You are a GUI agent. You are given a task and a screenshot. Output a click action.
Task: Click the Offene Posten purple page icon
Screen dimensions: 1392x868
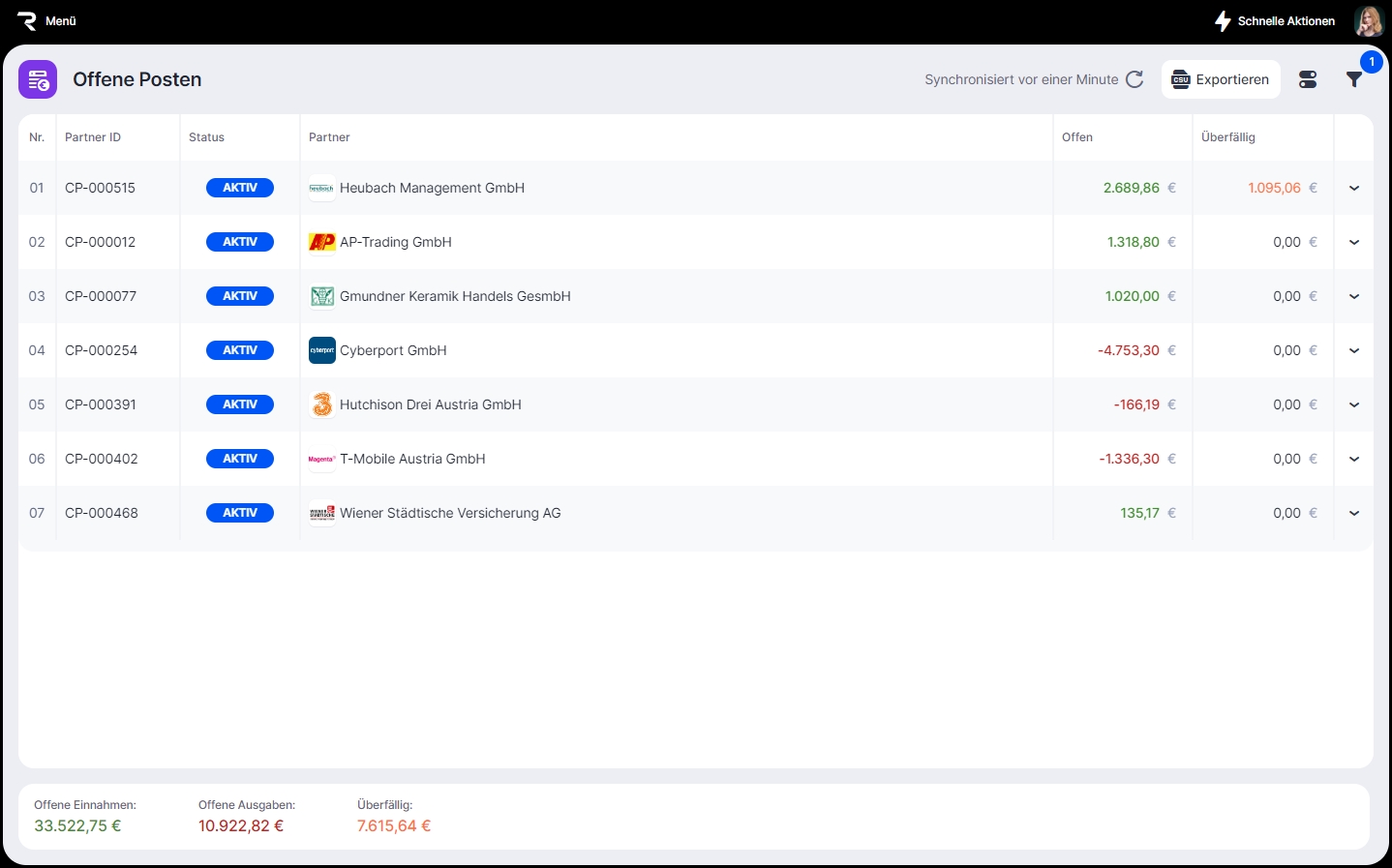pyautogui.click(x=38, y=79)
